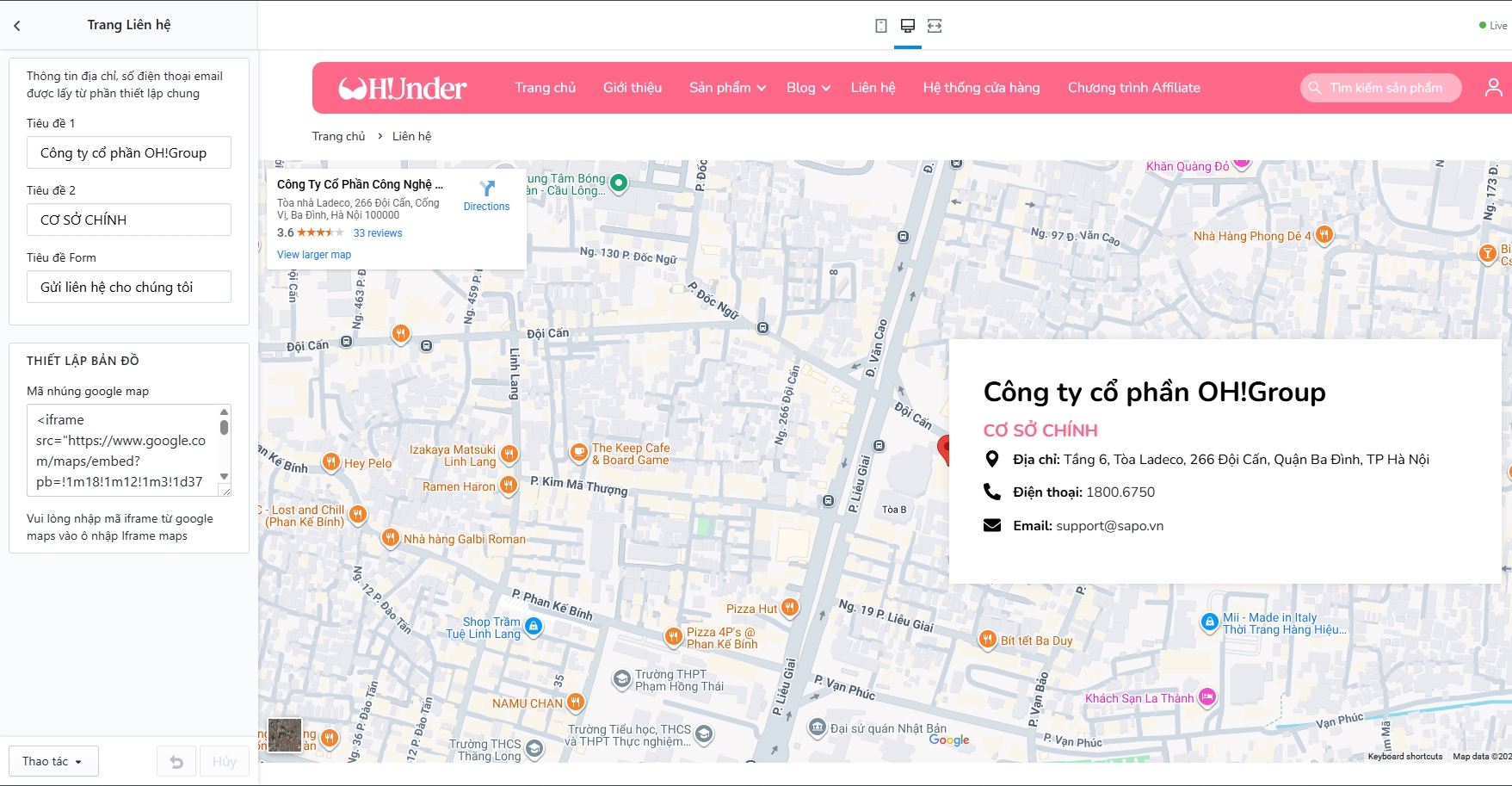Open the 33 reviews link
This screenshot has height=786, width=1512.
point(378,233)
